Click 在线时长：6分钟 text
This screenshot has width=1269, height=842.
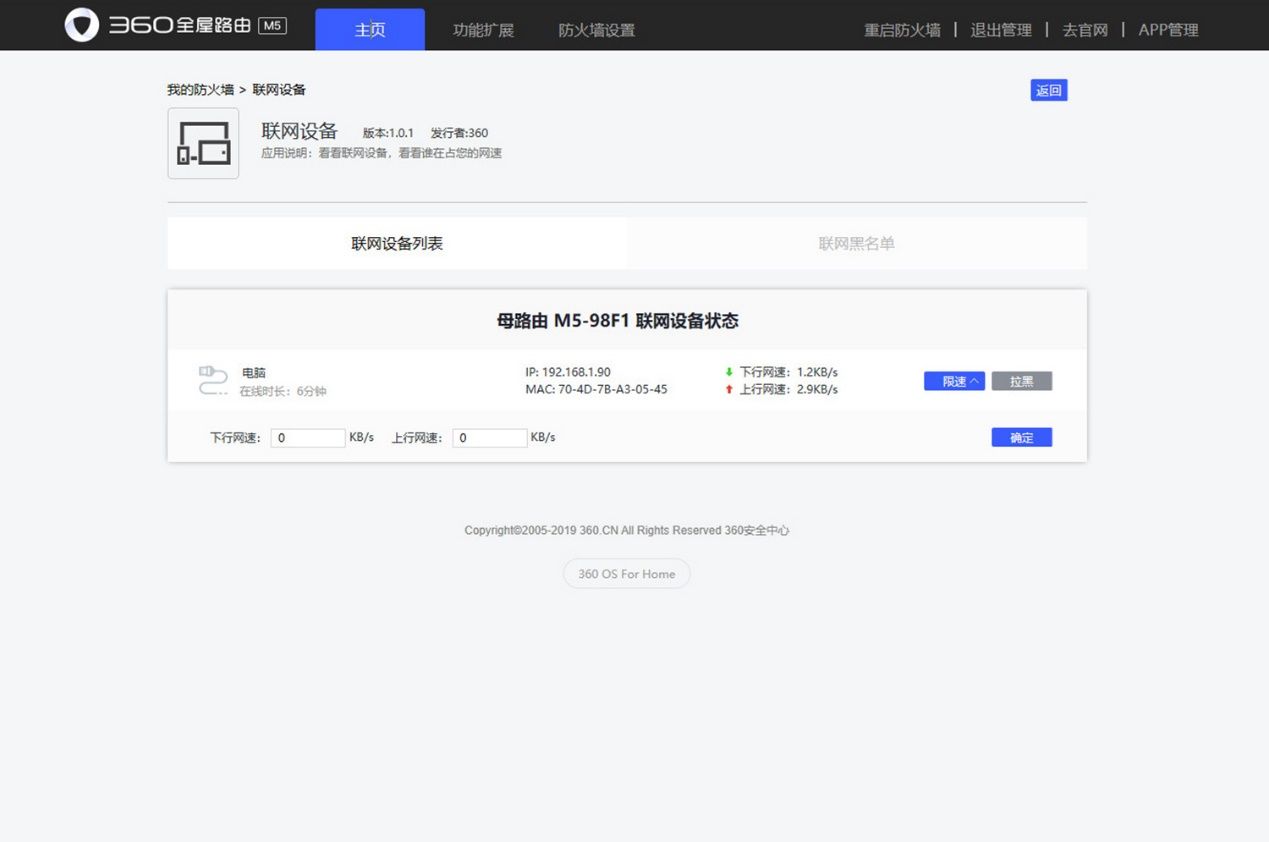[283, 391]
